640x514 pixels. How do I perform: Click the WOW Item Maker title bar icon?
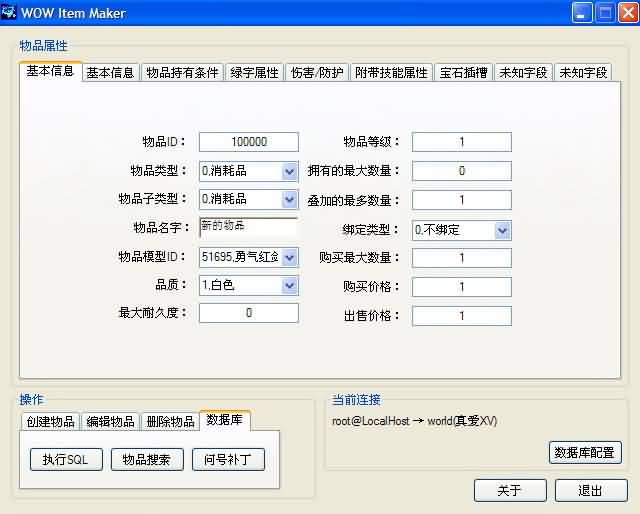click(x=8, y=12)
